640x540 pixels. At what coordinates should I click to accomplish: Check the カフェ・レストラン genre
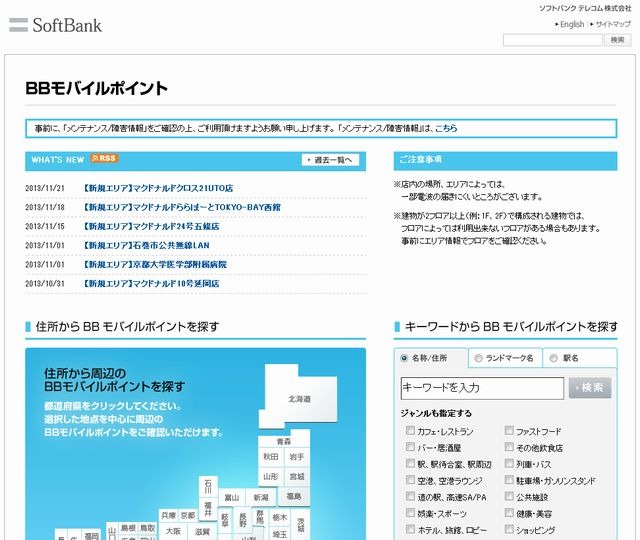point(411,431)
